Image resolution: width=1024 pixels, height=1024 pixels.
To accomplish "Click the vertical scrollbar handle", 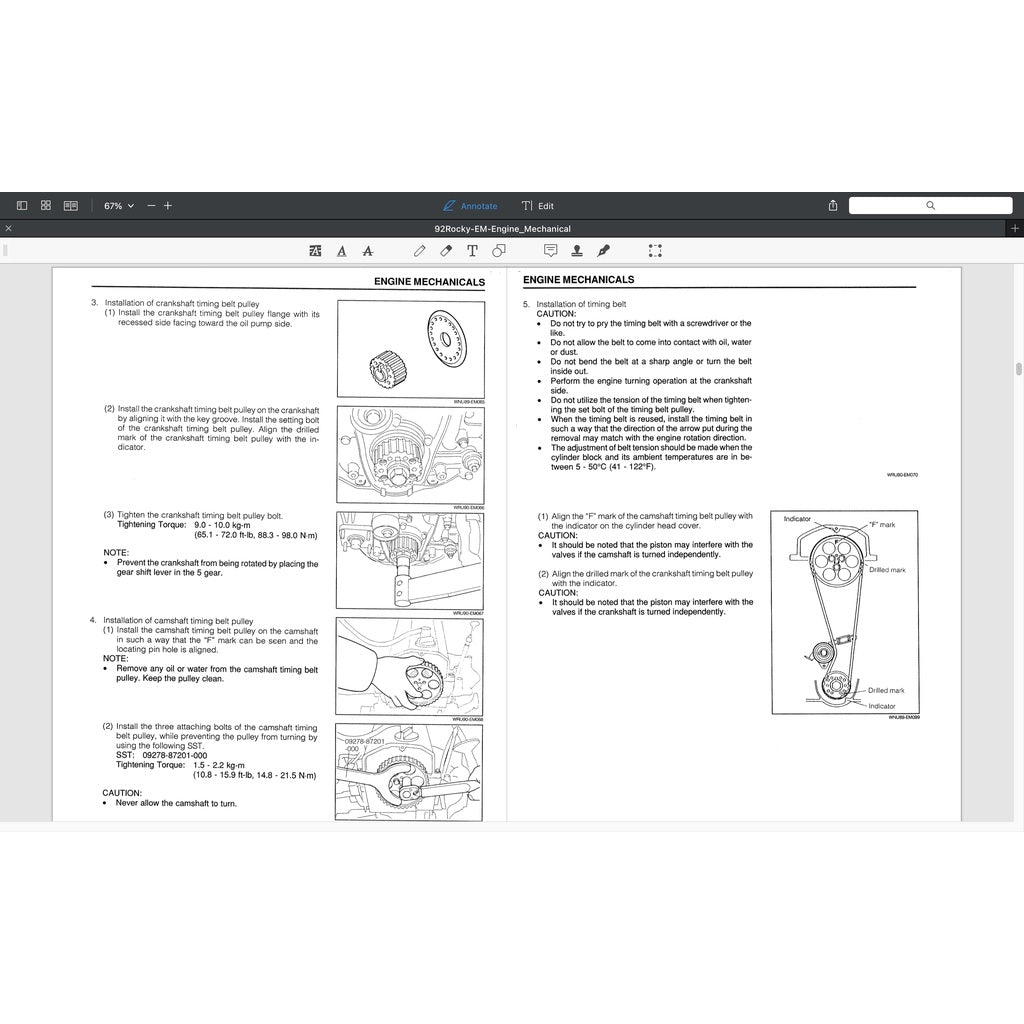I will coord(1018,368).
